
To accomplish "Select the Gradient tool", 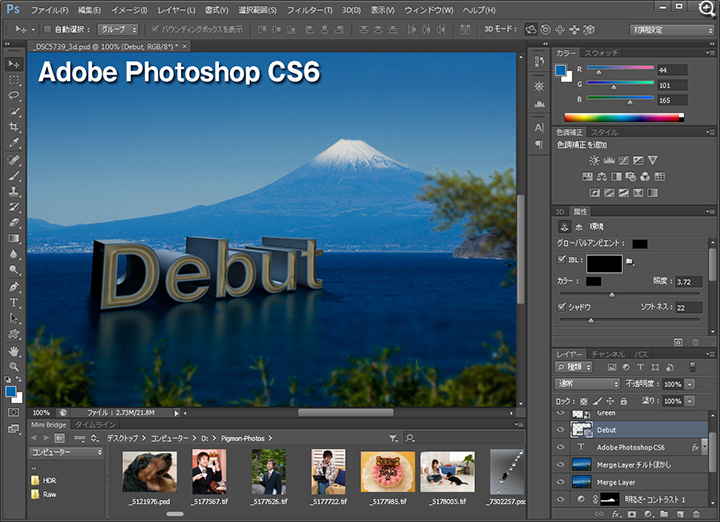I will (x=14, y=238).
